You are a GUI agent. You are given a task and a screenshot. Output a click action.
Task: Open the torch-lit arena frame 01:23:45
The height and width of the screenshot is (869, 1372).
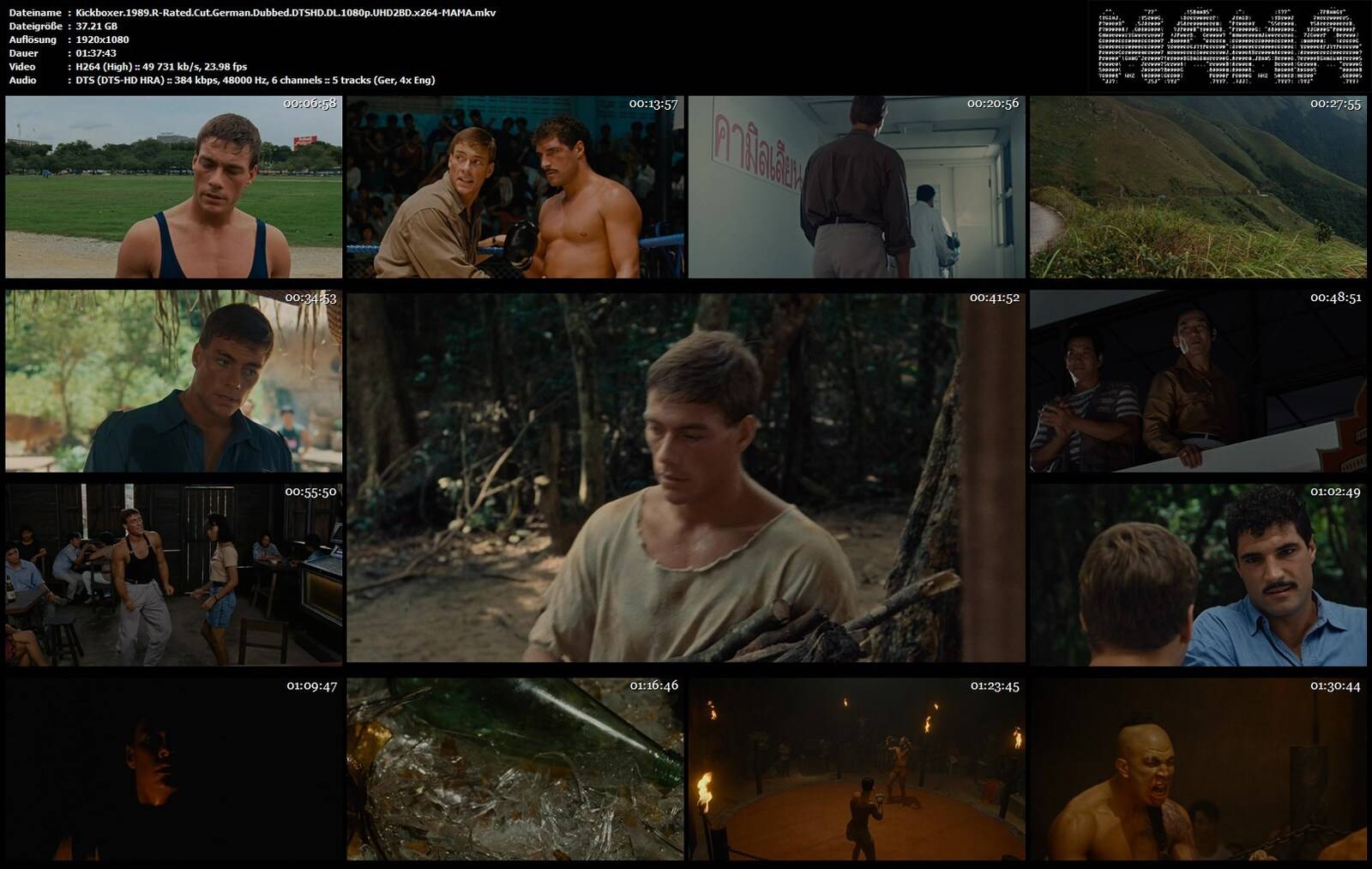857,769
